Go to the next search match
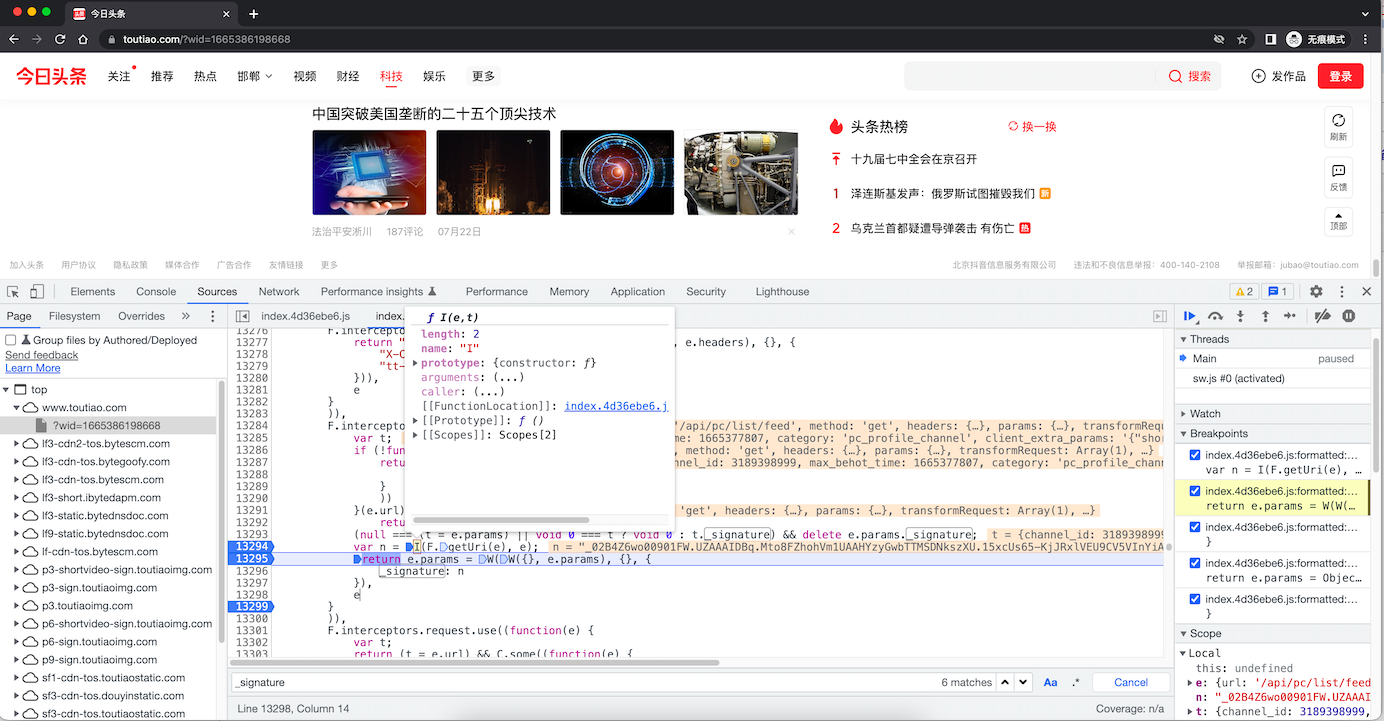 [x=1022, y=682]
